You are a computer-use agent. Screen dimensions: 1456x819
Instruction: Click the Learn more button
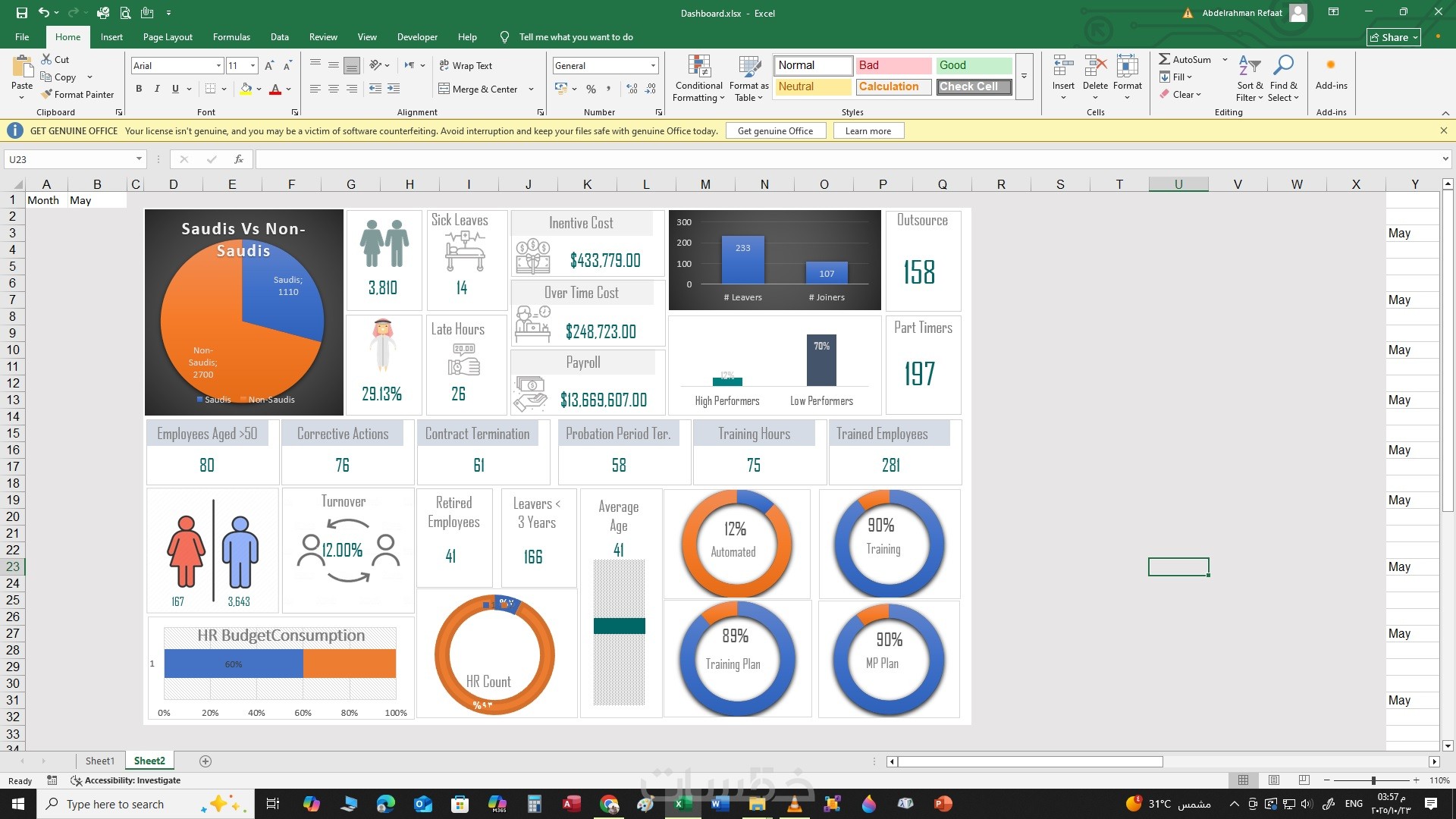[x=868, y=130]
